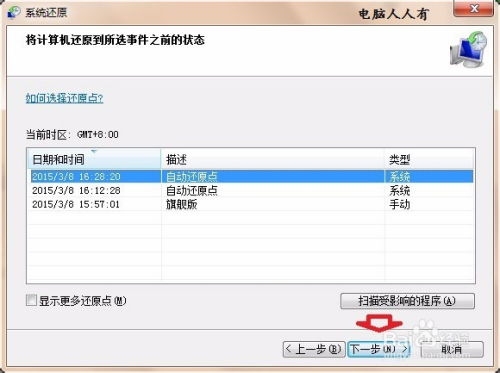Sort by the 日期和时间 column header

94,159
